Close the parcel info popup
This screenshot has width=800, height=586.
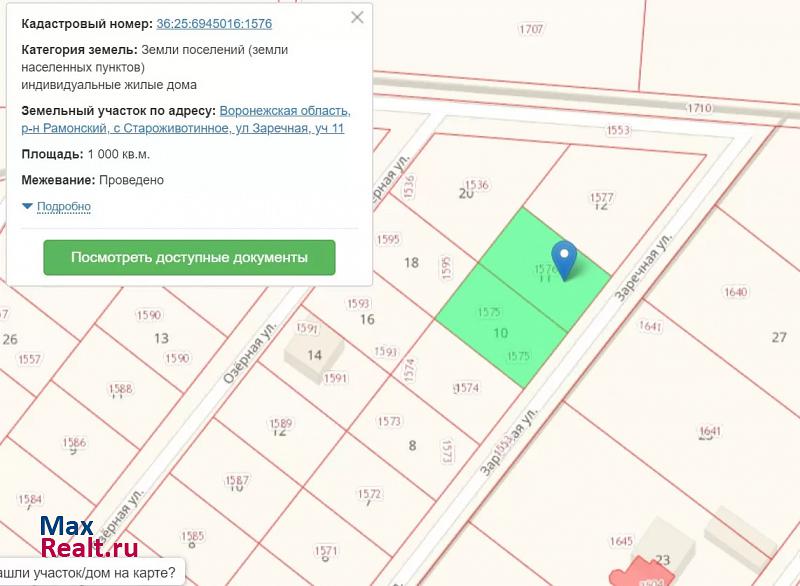click(x=358, y=17)
